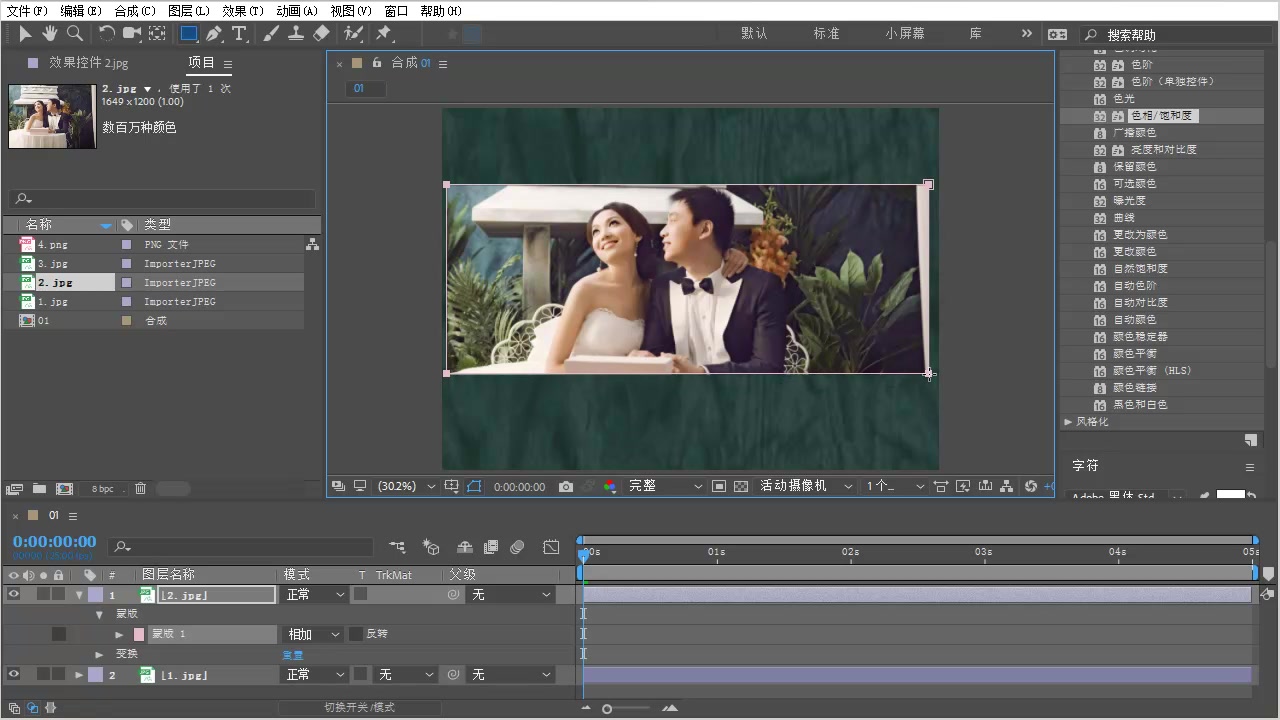Select the Pen tool
The height and width of the screenshot is (720, 1280).
pyautogui.click(x=214, y=34)
